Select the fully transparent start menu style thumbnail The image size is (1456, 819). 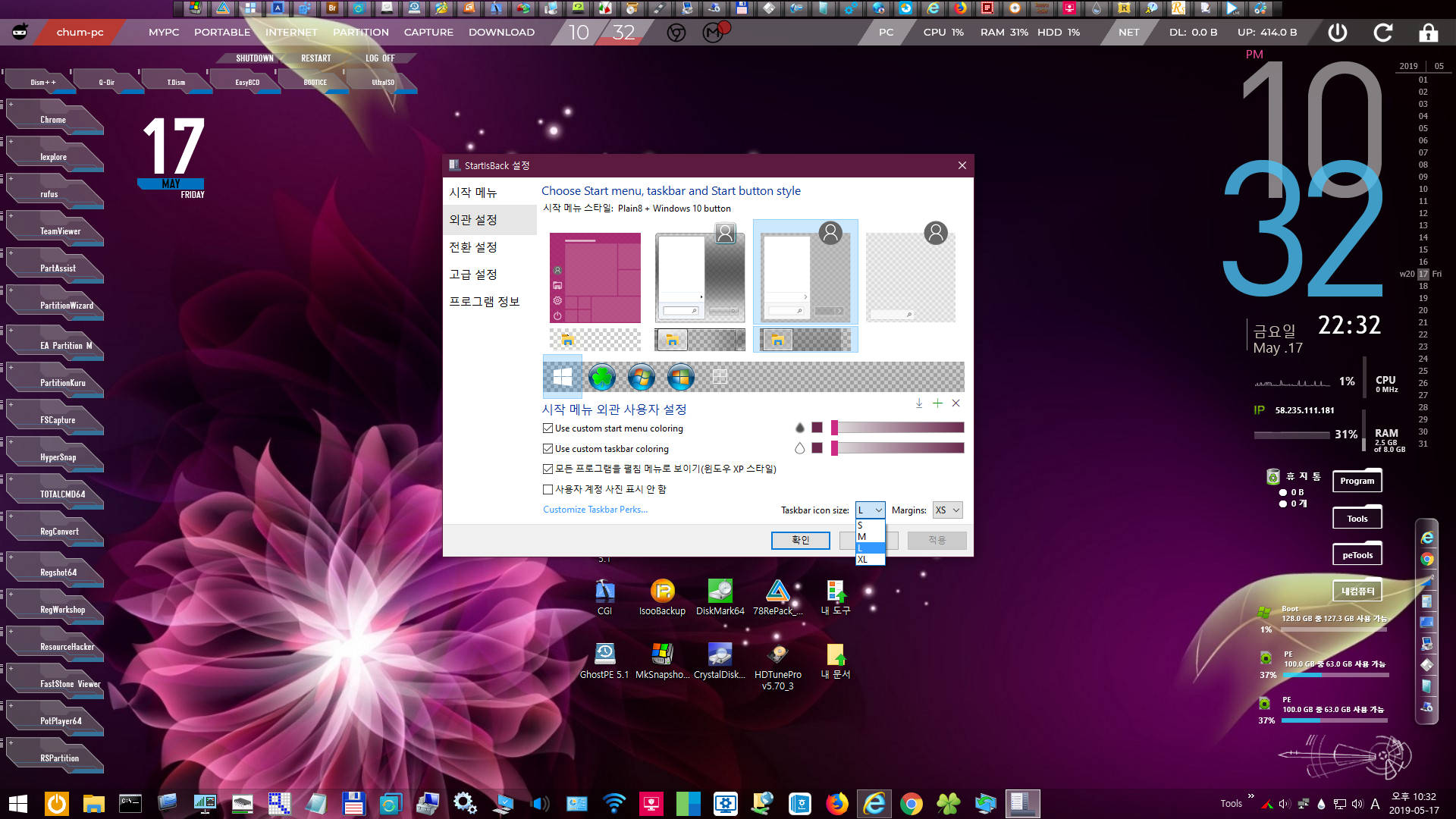(x=911, y=273)
